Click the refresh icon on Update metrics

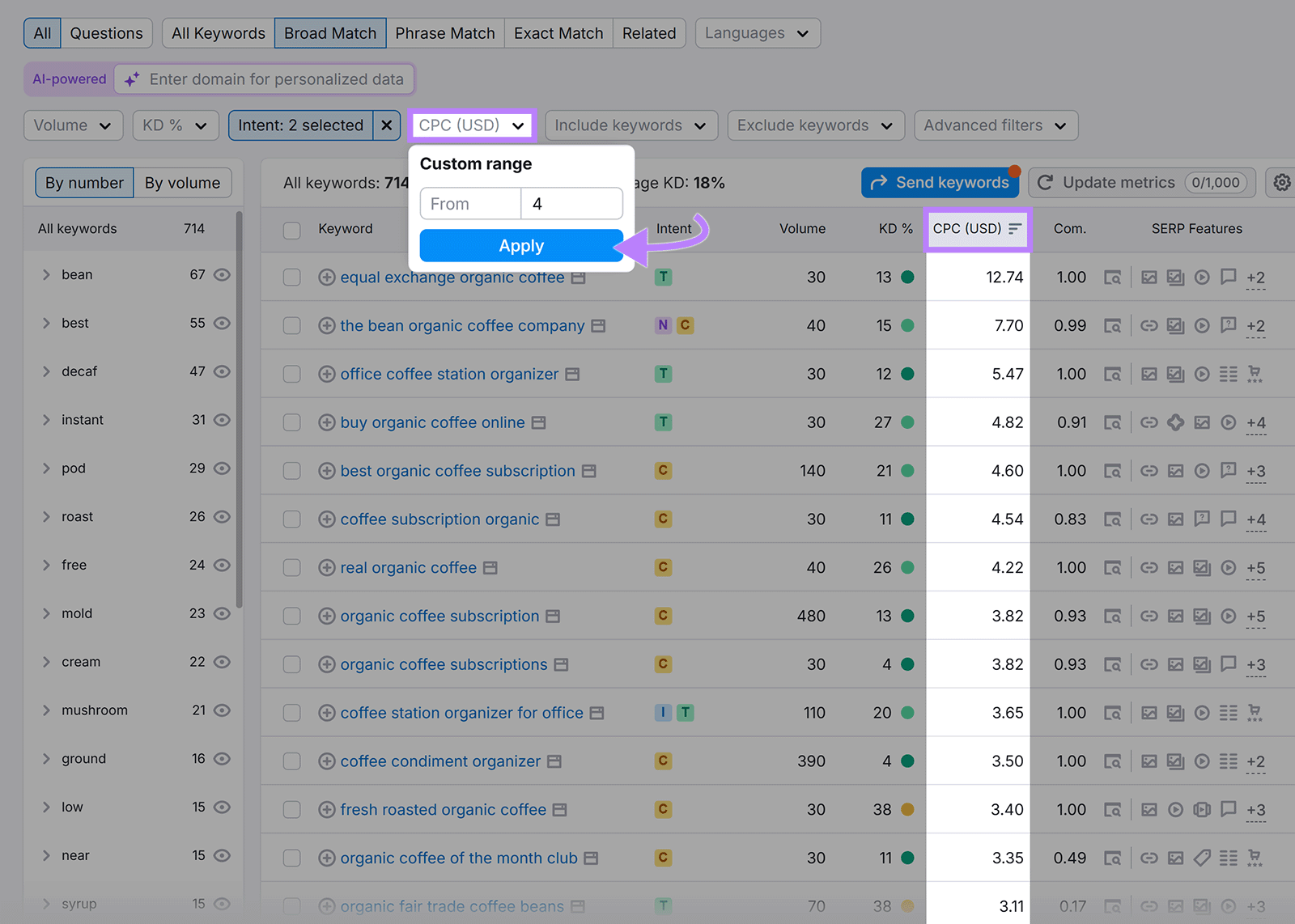tap(1045, 182)
